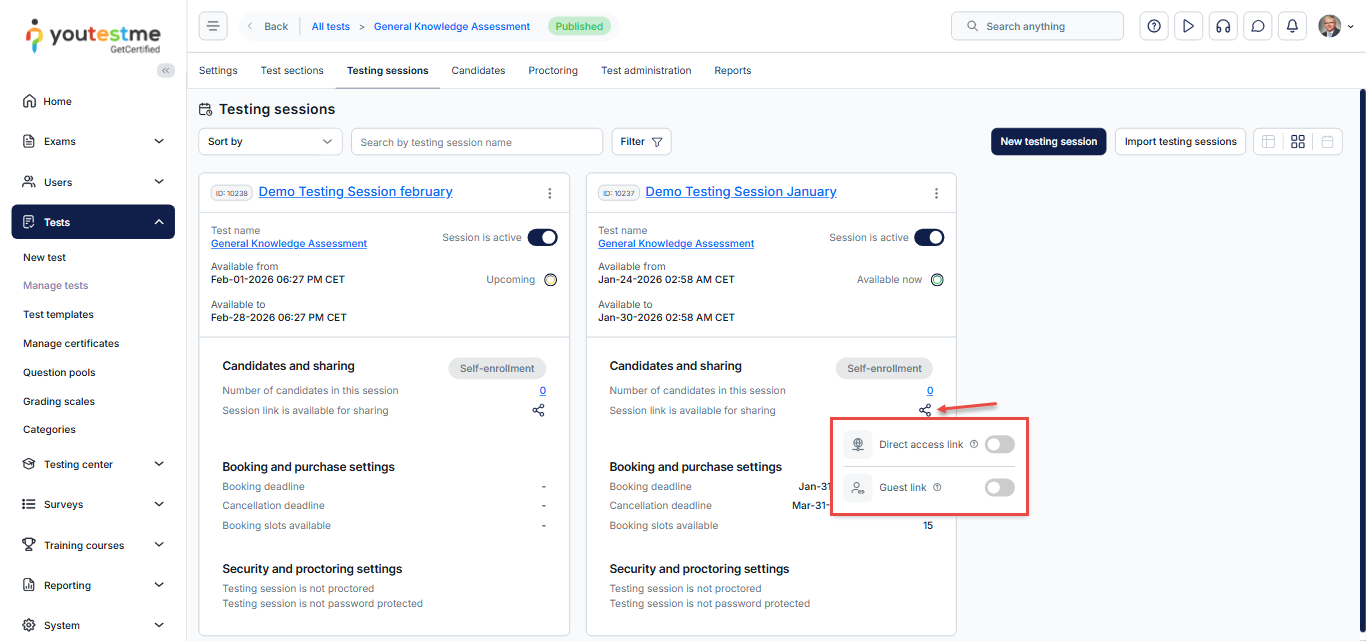This screenshot has height=641, width=1366.
Task: Open the Proctoring tab
Action: point(553,71)
